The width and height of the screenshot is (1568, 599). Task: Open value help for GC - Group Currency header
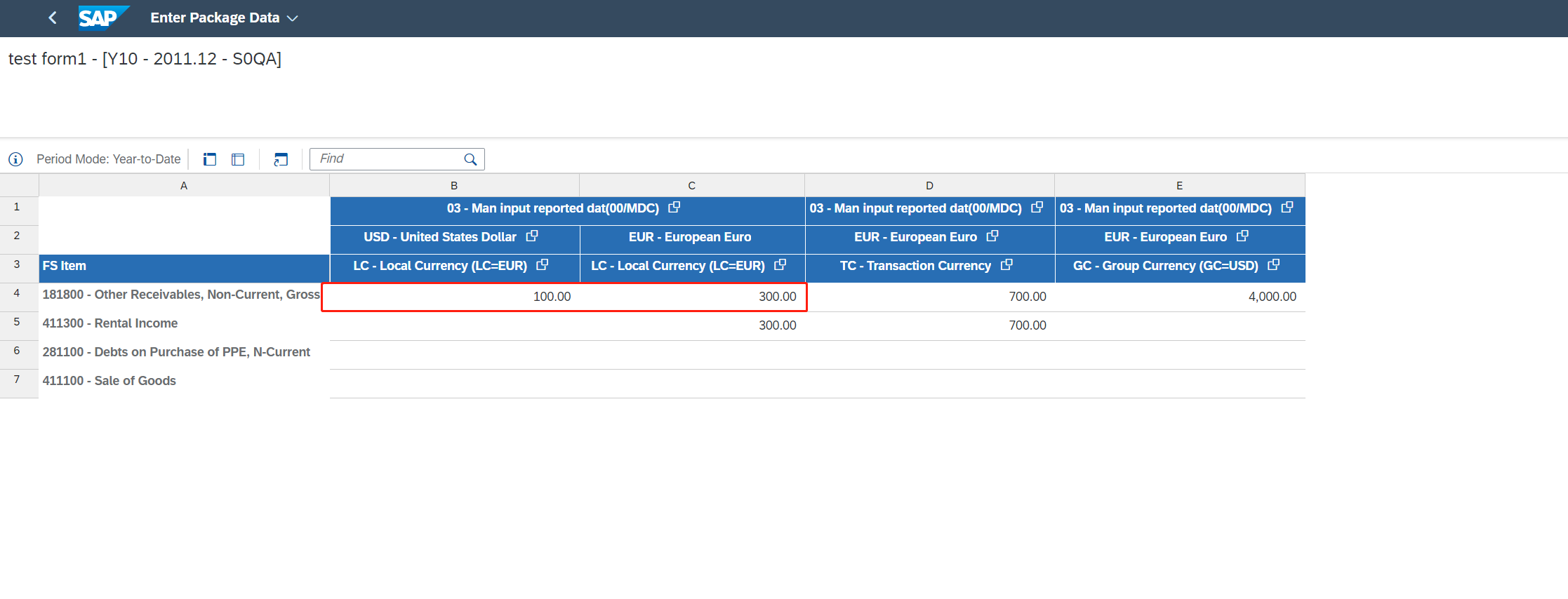pyautogui.click(x=1274, y=265)
